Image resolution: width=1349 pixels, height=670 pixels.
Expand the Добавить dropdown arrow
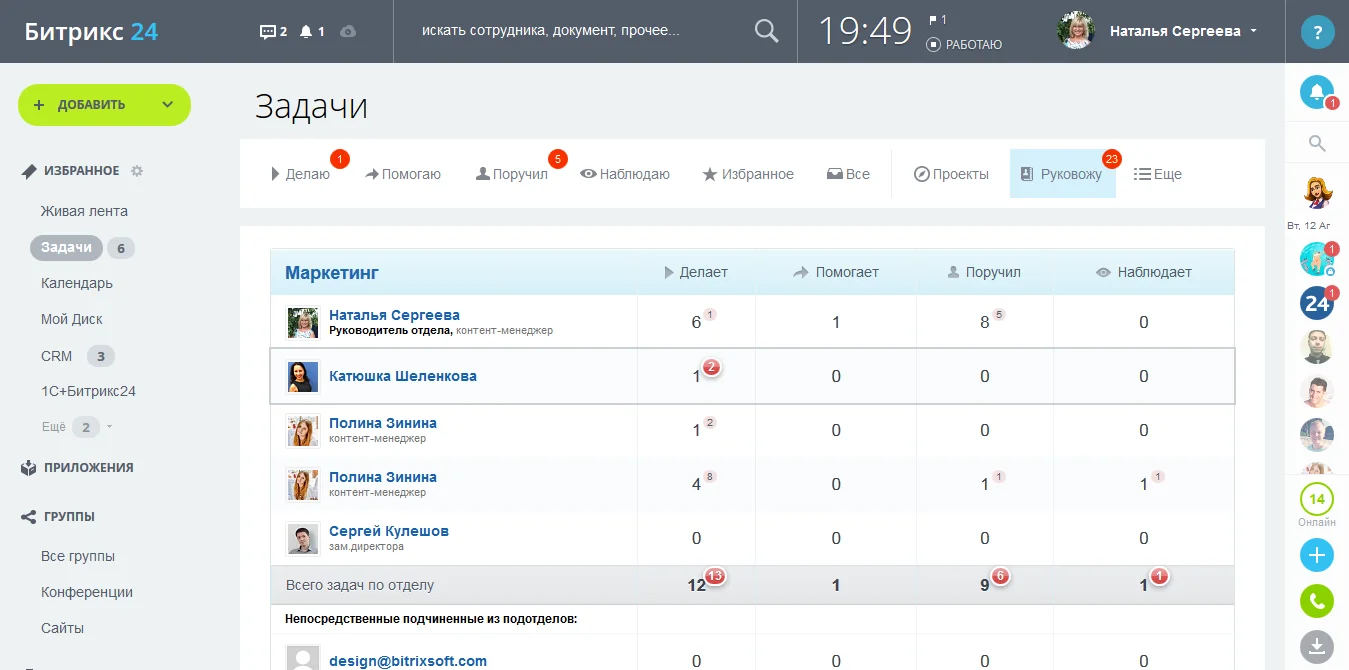167,105
